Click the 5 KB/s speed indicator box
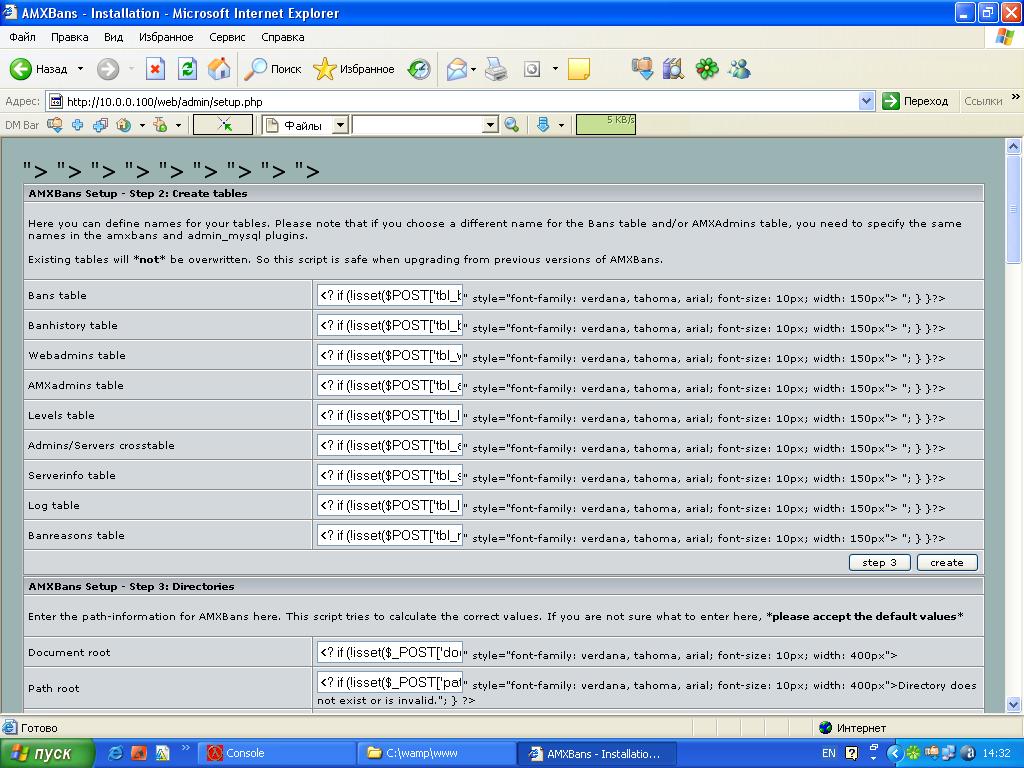Viewport: 1024px width, 768px height. tap(605, 125)
